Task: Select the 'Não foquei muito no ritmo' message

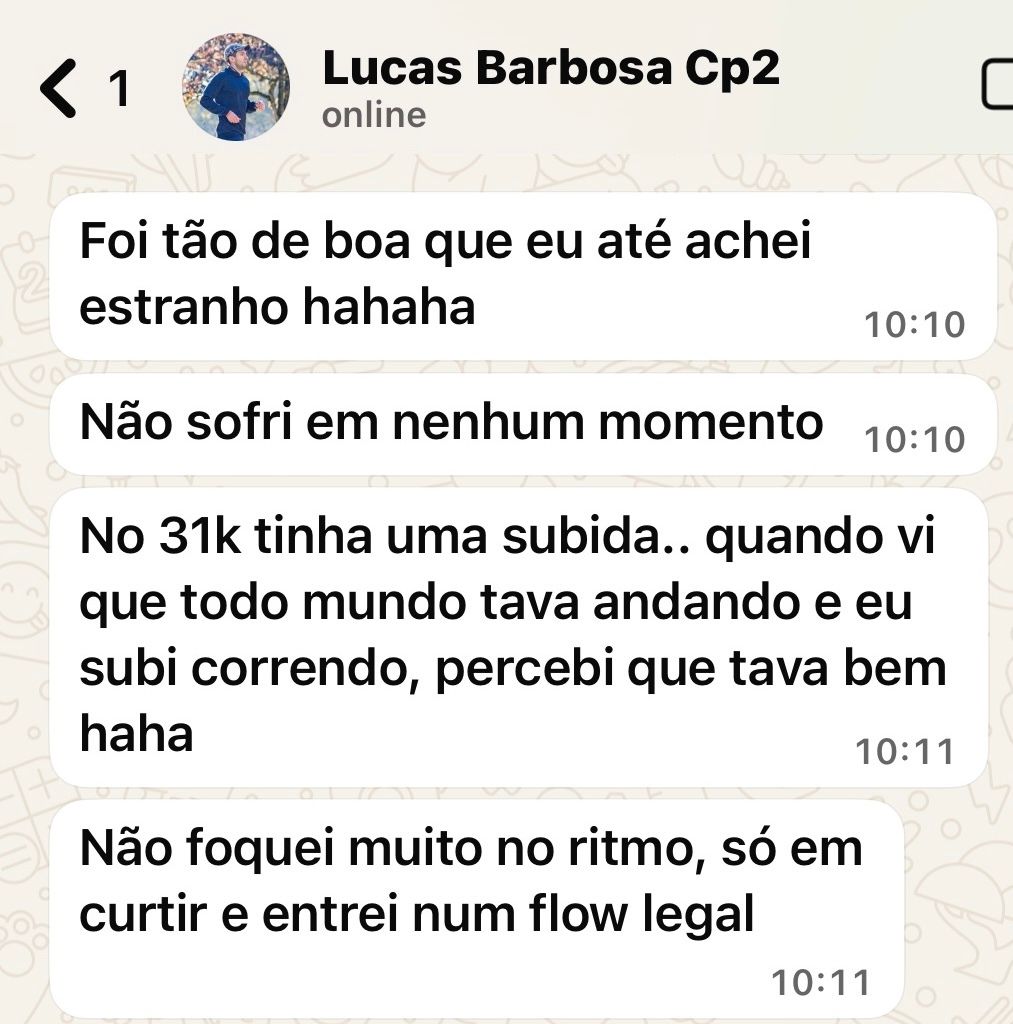Action: click(x=477, y=910)
